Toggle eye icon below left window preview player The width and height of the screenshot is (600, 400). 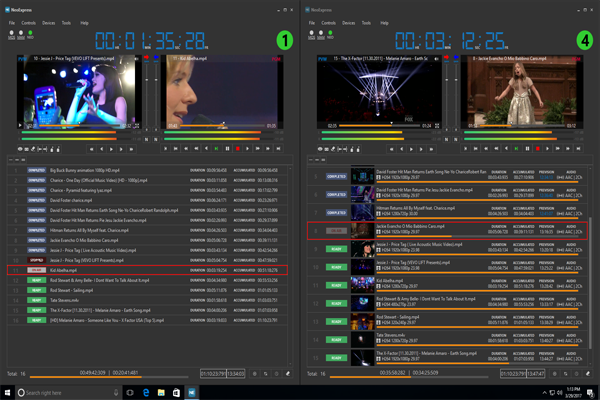[x=22, y=148]
